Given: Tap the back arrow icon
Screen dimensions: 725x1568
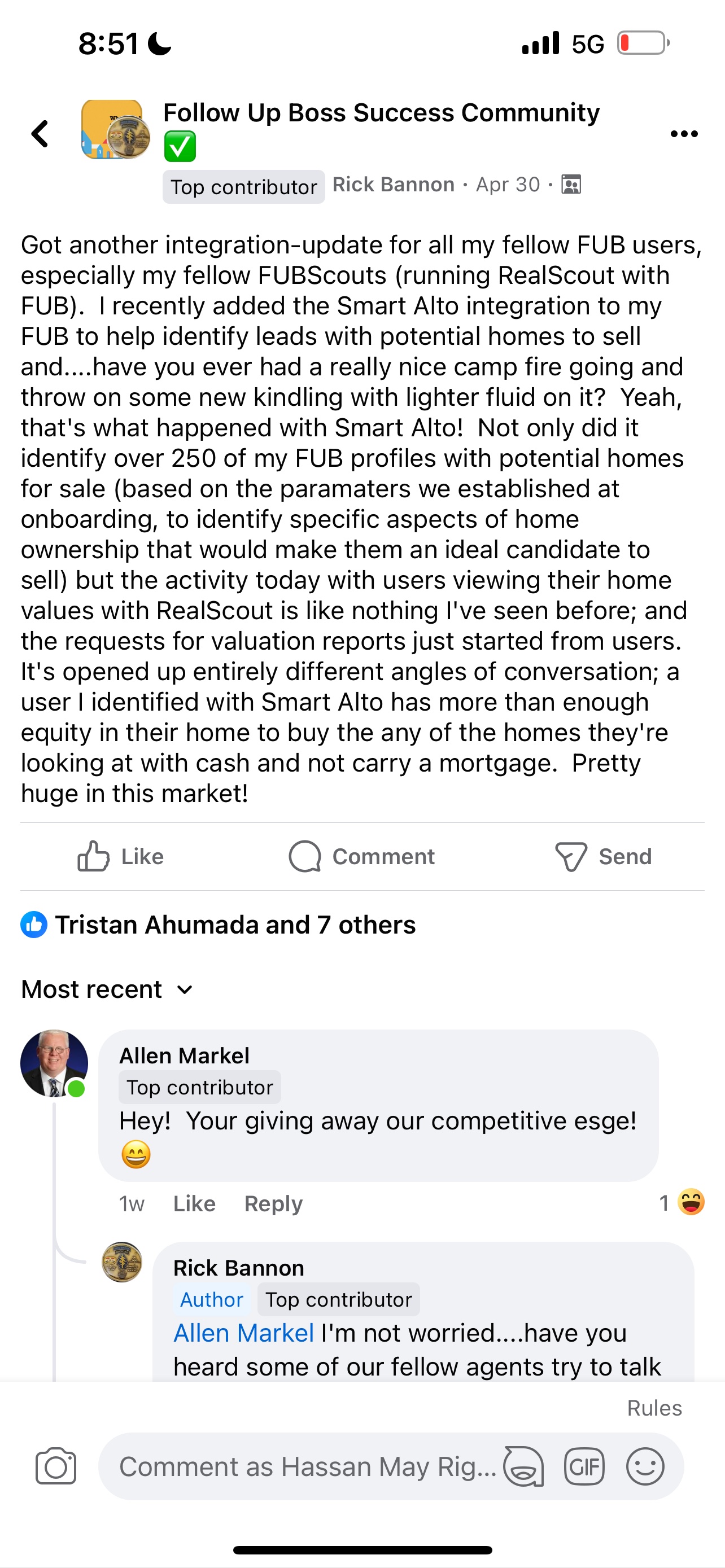Looking at the screenshot, I should coord(40,134).
